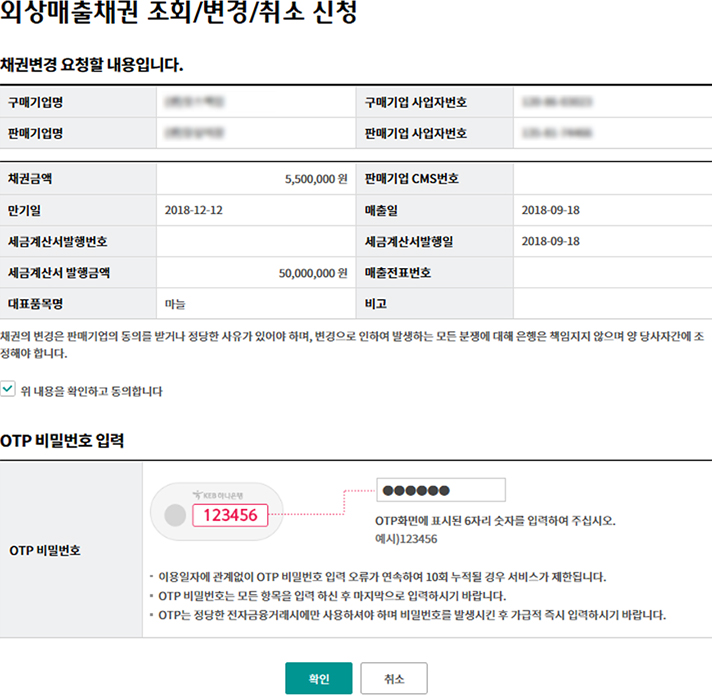The height and width of the screenshot is (697, 712).
Task: Click the gray round button on OTP device
Action: [174, 515]
